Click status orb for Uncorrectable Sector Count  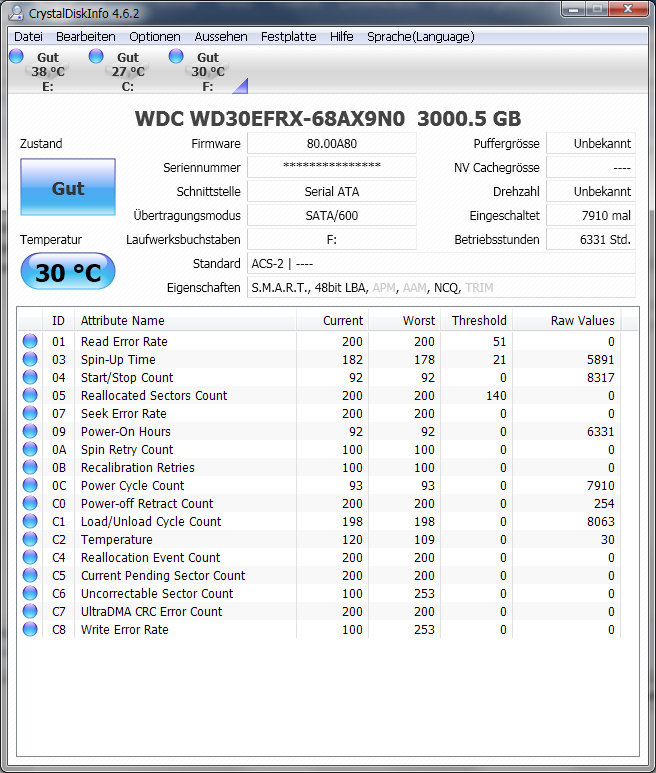pyautogui.click(x=30, y=593)
